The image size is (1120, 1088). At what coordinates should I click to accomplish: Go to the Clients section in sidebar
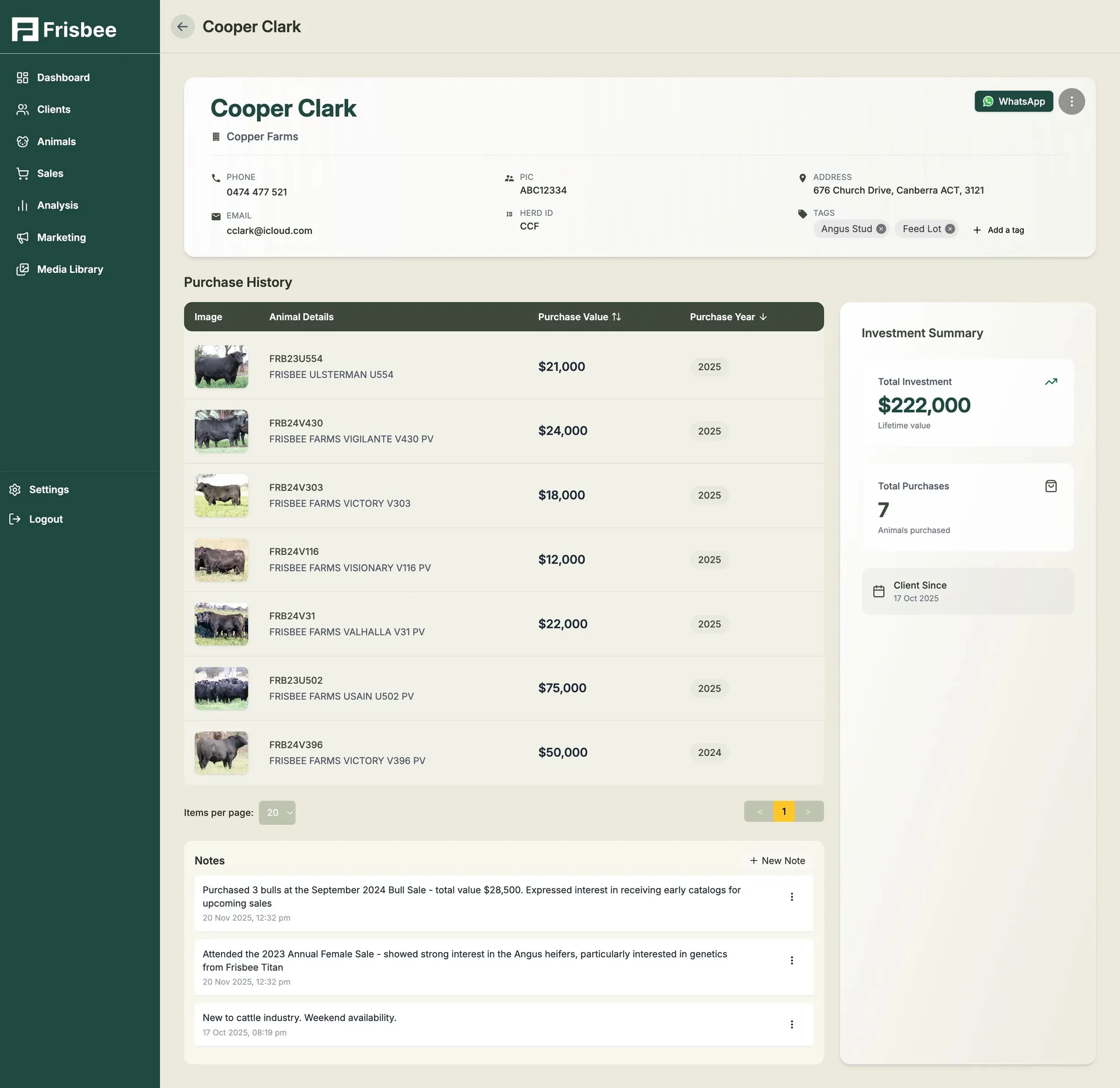point(54,110)
